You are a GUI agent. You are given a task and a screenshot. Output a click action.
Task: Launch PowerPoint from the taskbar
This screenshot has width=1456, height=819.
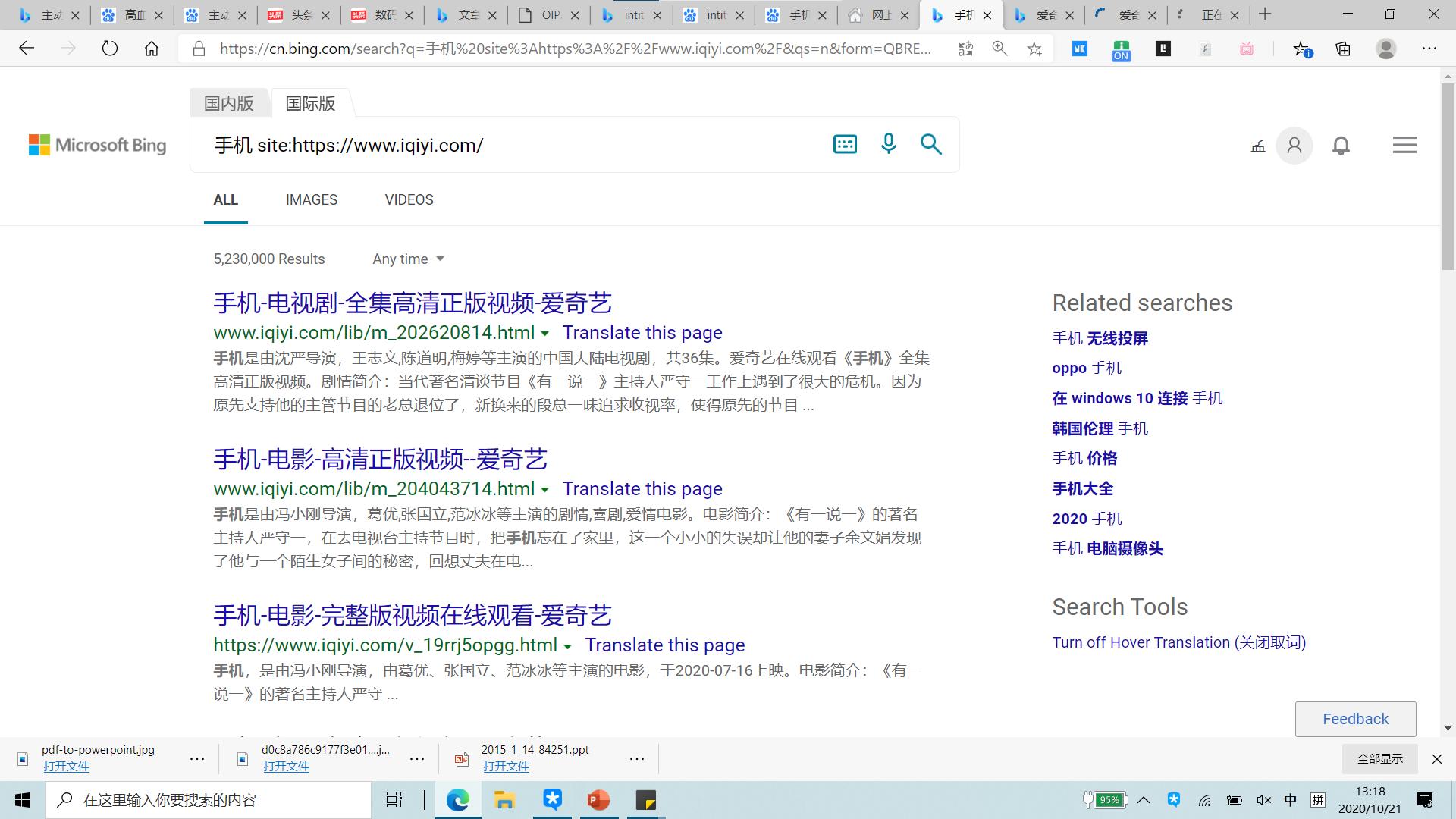coord(598,800)
